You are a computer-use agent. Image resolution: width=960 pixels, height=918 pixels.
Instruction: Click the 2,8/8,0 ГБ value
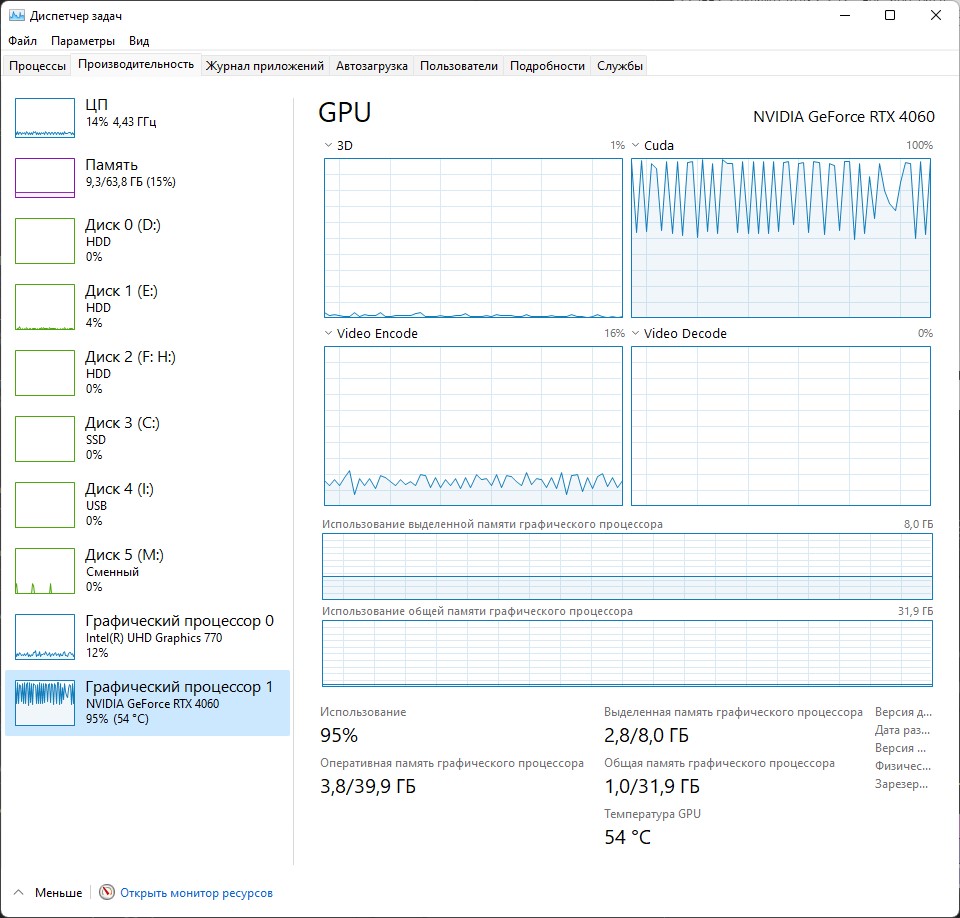(646, 735)
